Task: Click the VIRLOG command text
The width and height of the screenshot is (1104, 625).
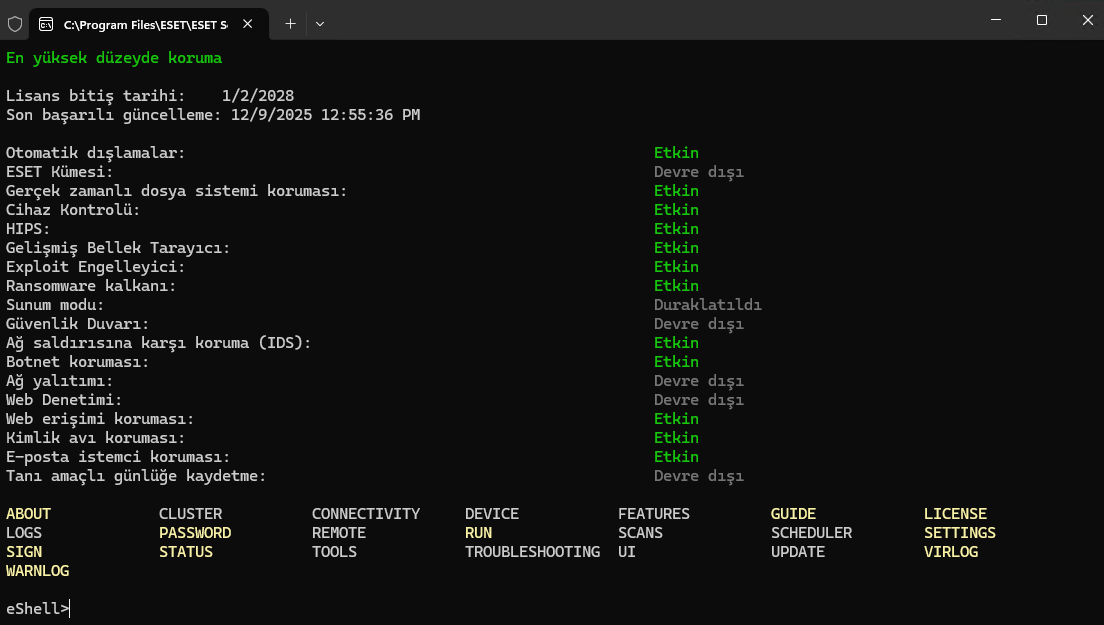Action: (x=950, y=552)
